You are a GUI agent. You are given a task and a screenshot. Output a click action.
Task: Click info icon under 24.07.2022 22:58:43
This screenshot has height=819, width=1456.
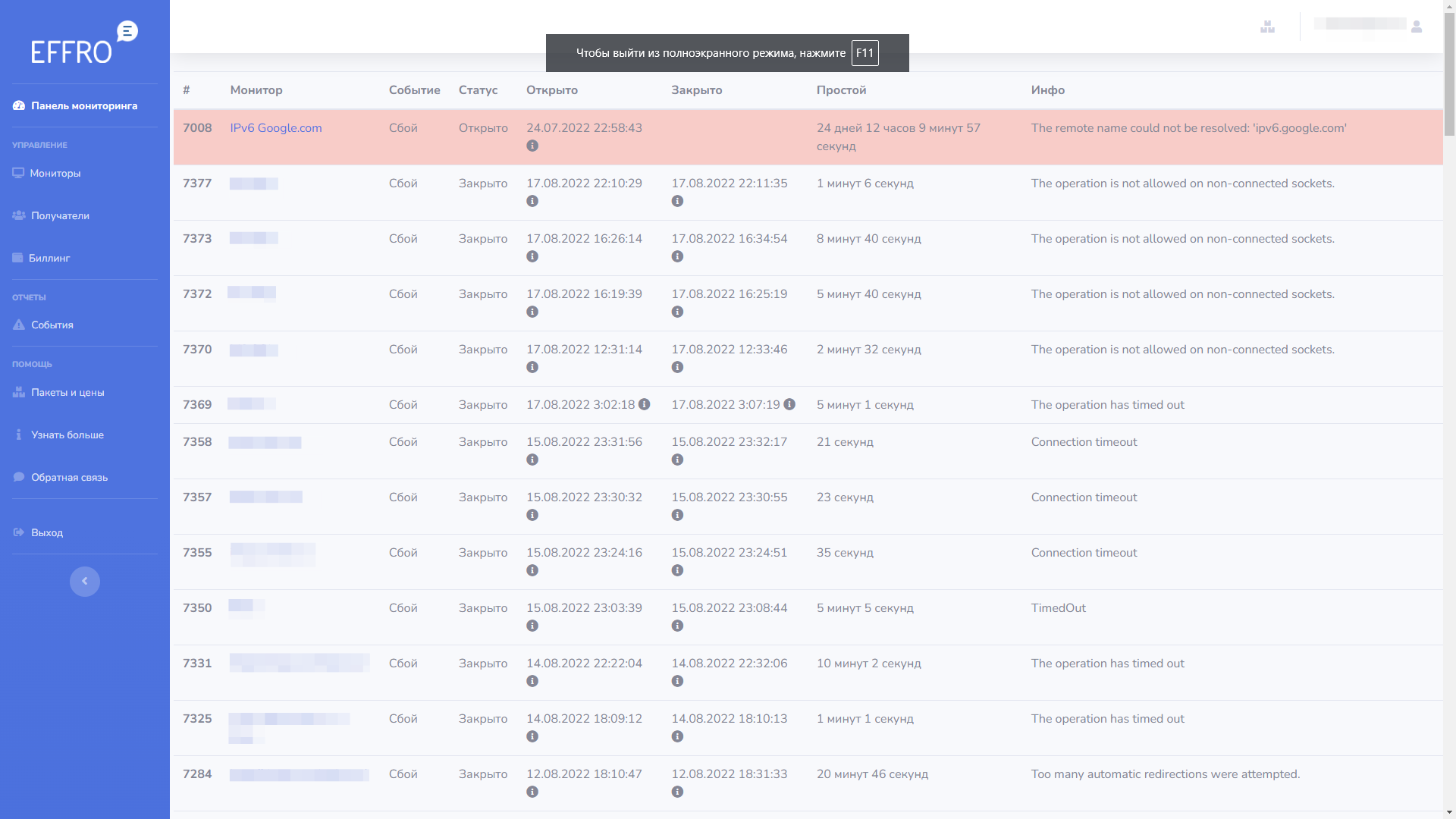pos(532,146)
